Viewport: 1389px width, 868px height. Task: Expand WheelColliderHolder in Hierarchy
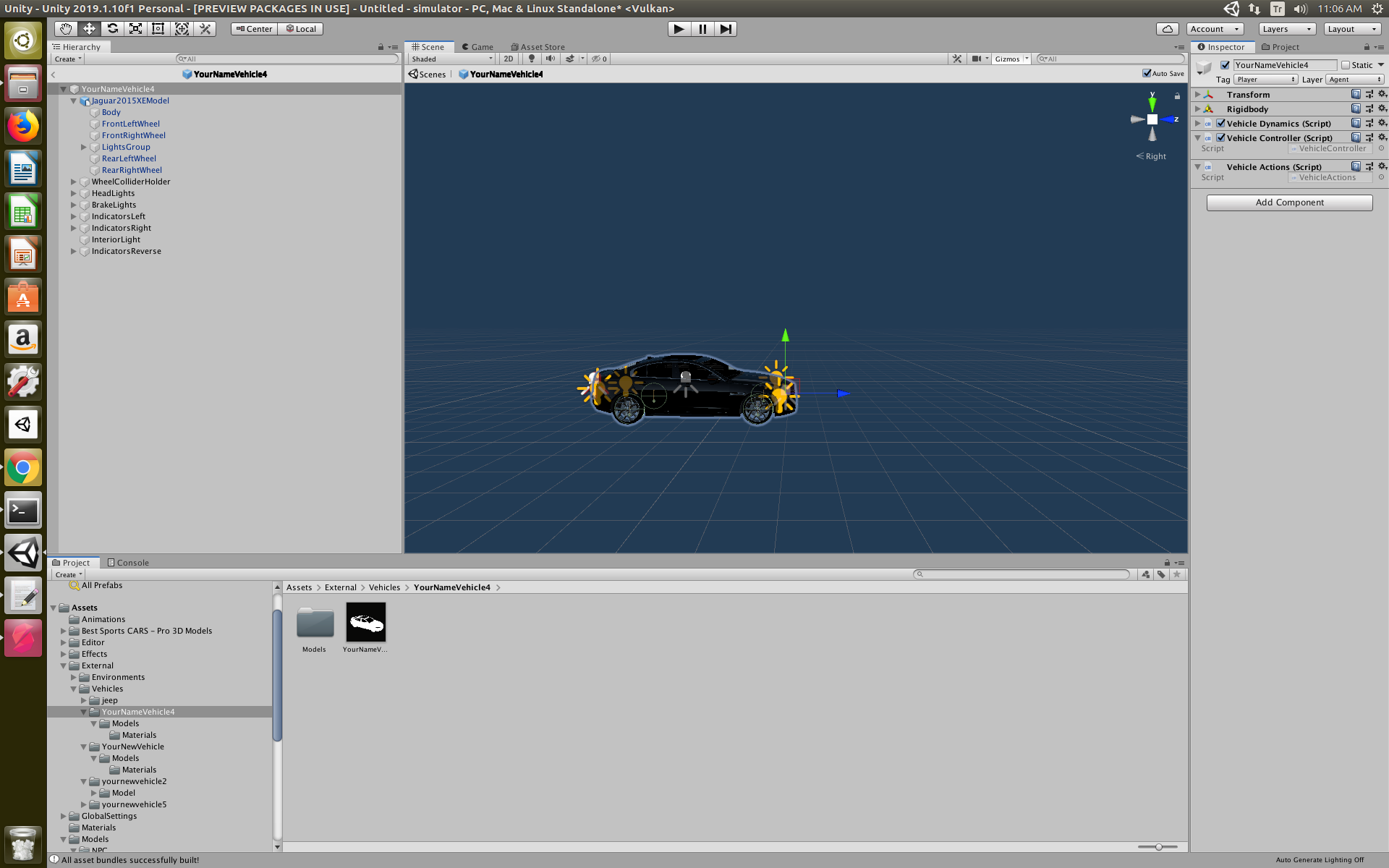(73, 182)
